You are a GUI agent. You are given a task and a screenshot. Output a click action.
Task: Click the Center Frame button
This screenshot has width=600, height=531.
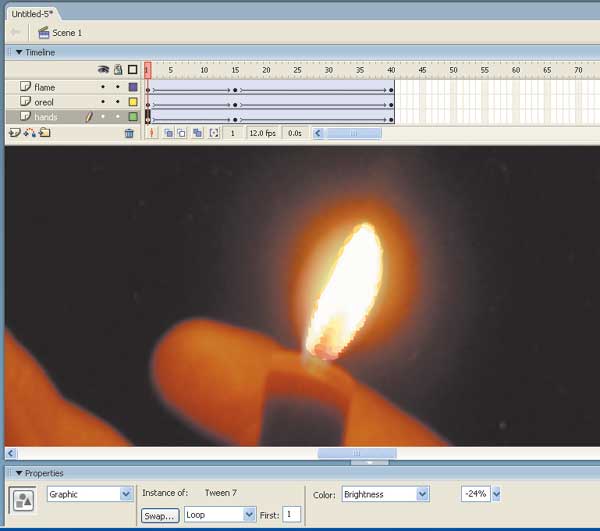point(153,133)
